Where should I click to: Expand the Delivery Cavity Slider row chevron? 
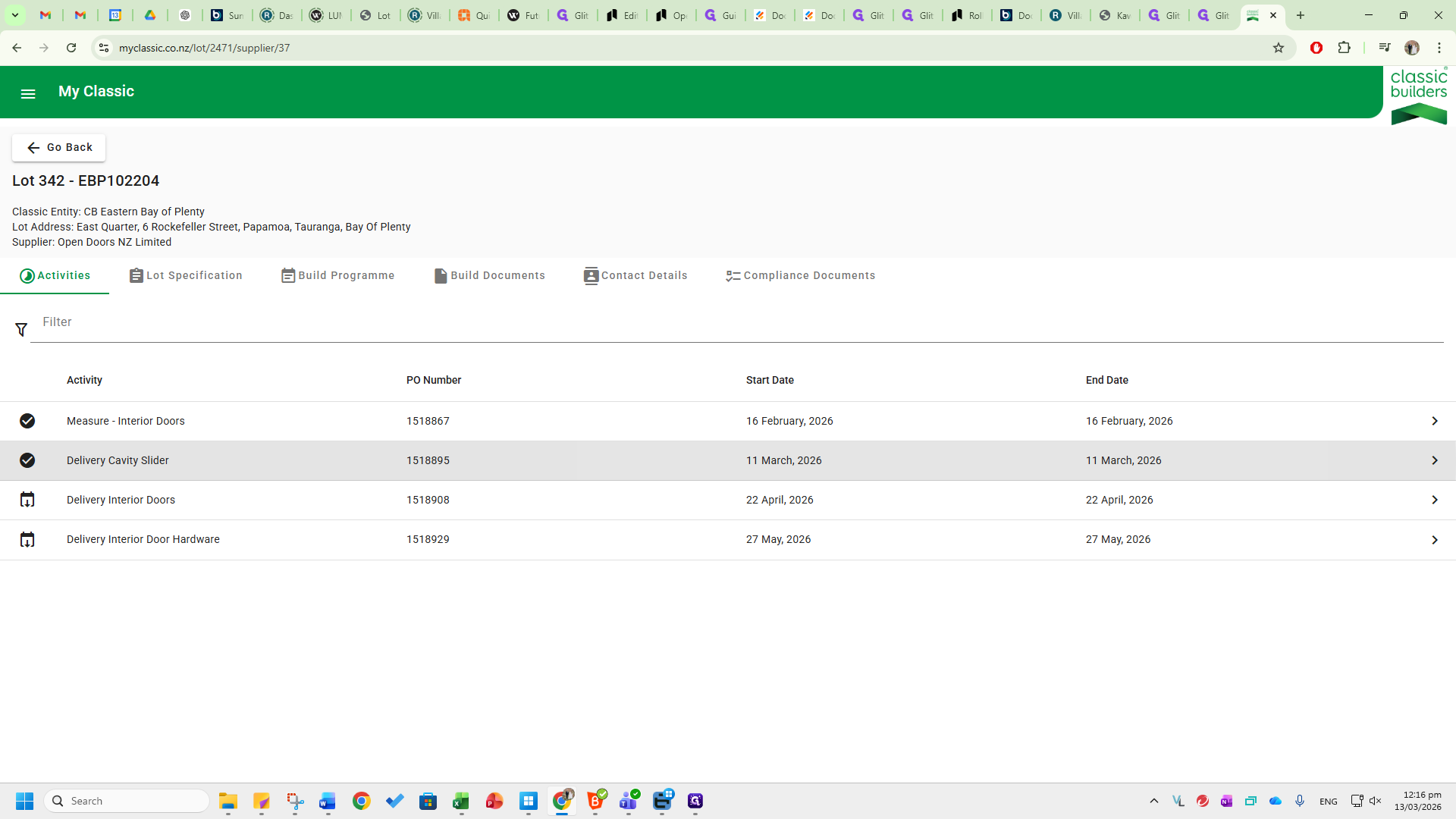coord(1434,460)
